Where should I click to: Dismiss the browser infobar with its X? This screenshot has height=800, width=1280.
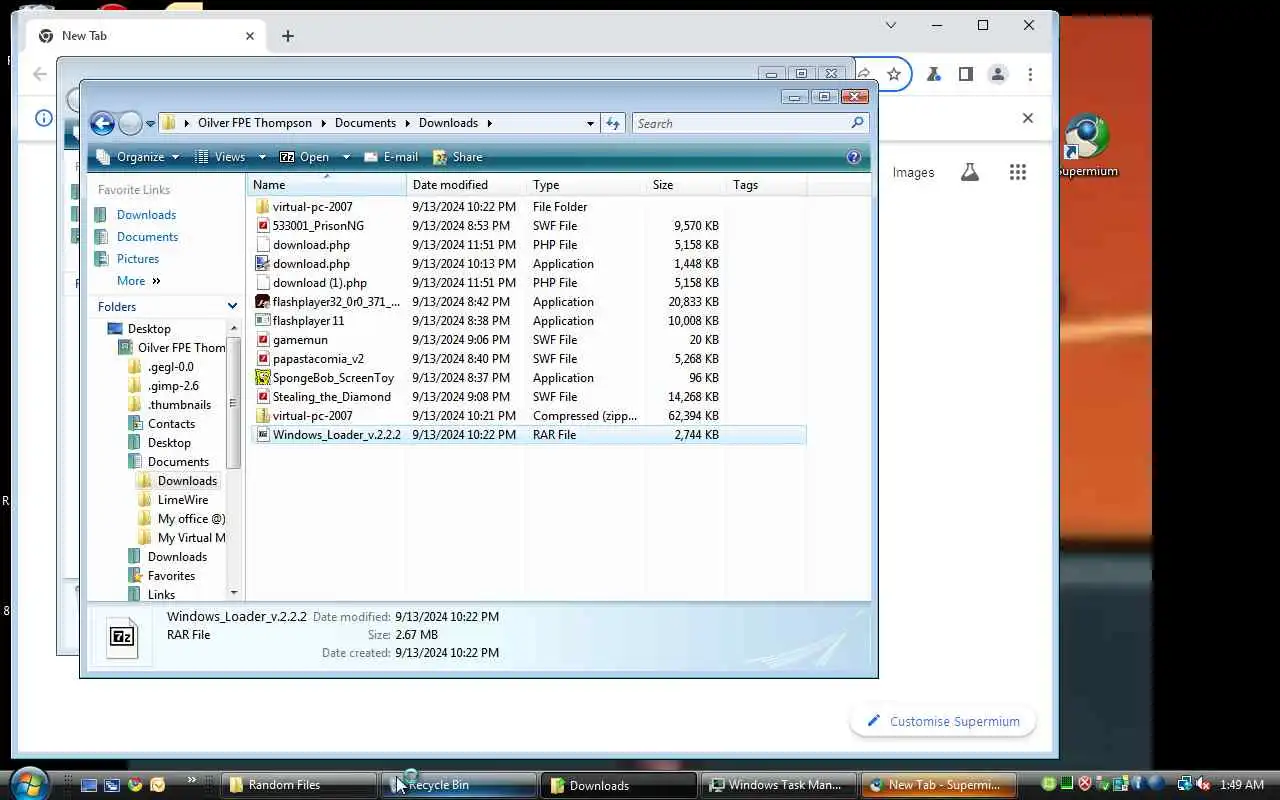(1027, 118)
